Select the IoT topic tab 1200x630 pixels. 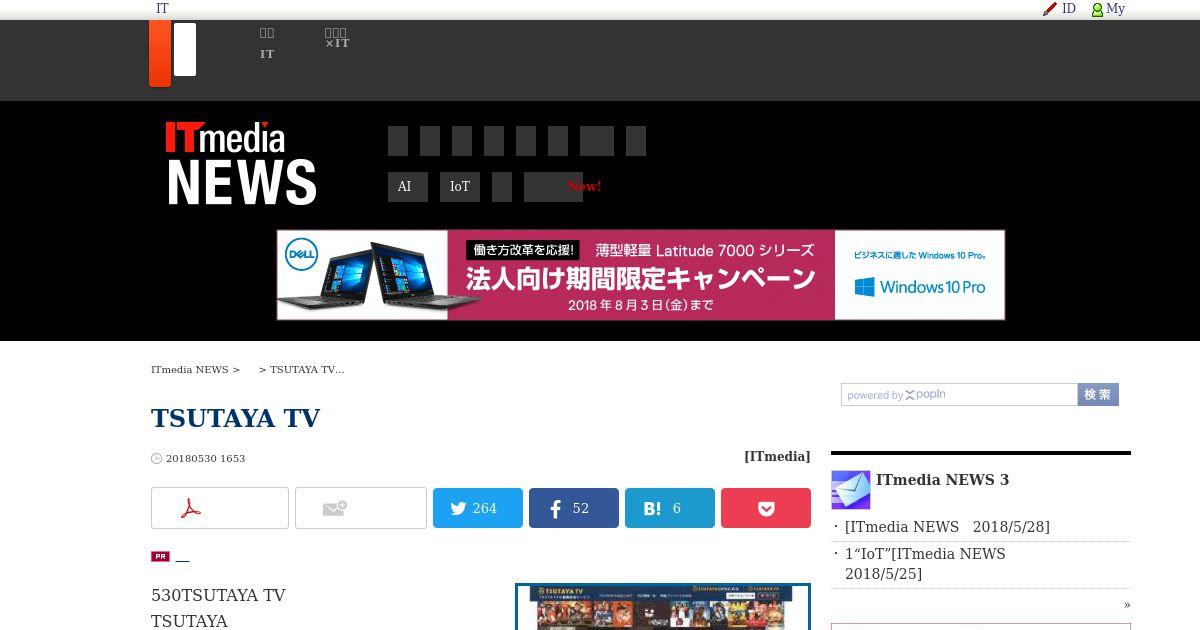pos(460,187)
